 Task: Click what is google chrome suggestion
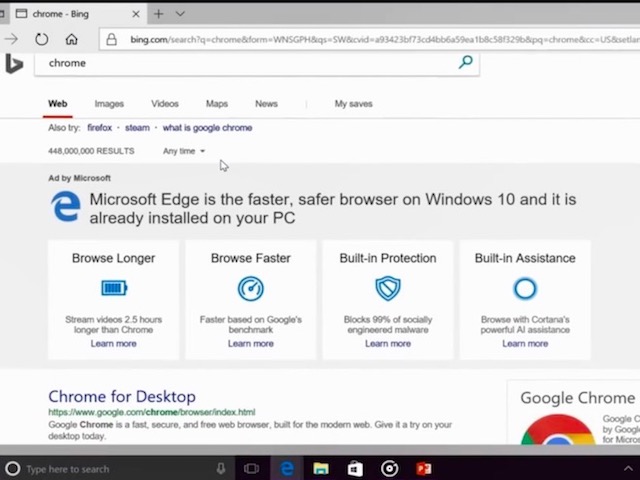207,128
